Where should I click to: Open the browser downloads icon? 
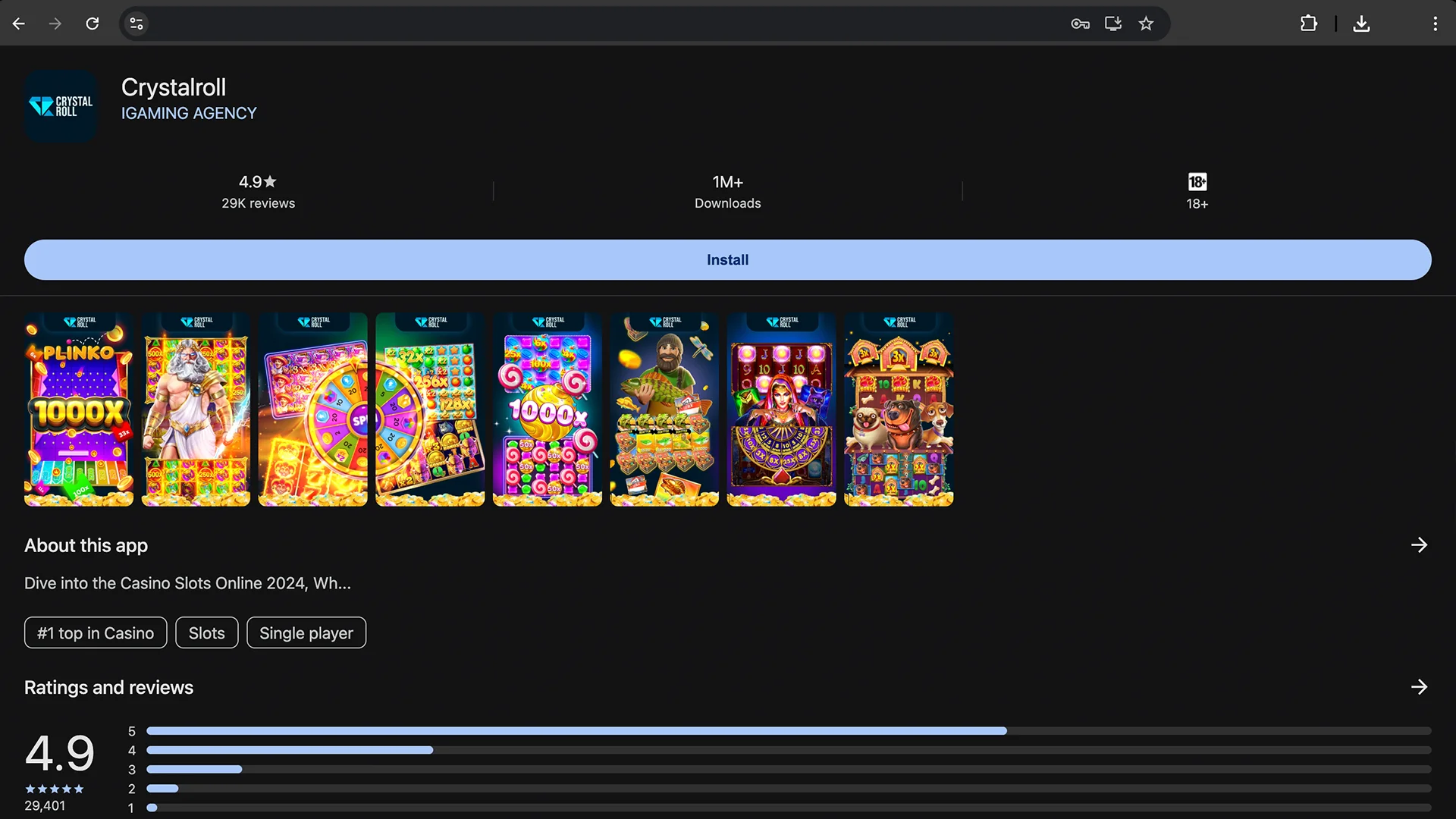(x=1362, y=24)
